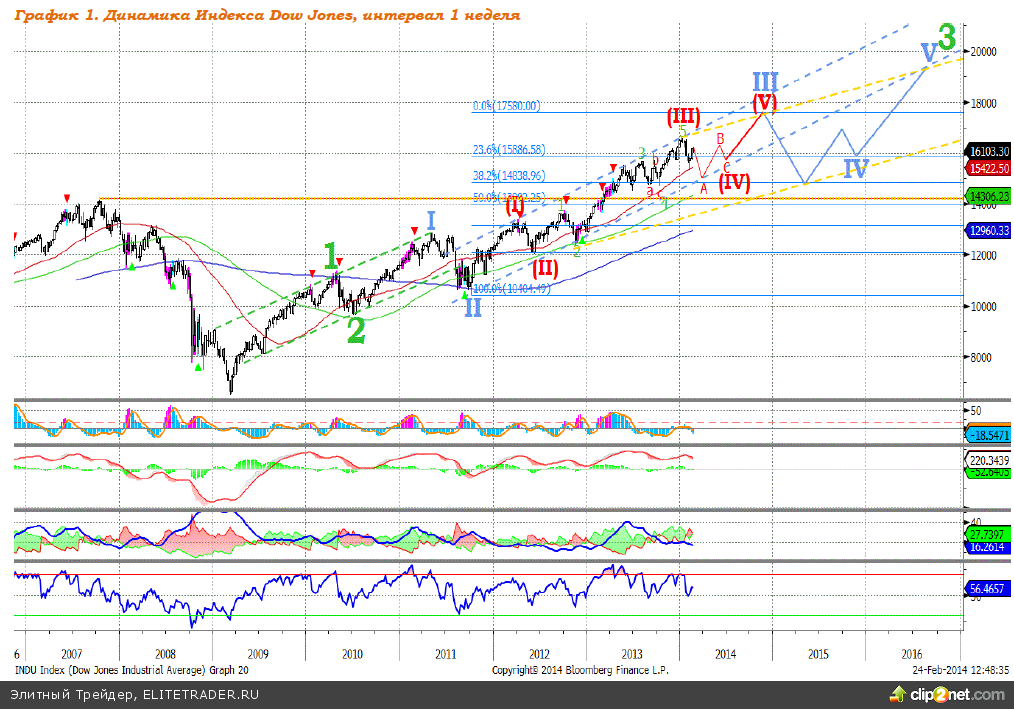This screenshot has height=709, width=1014.
Task: Click the blue 12960.33 price tag
Action: point(988,231)
